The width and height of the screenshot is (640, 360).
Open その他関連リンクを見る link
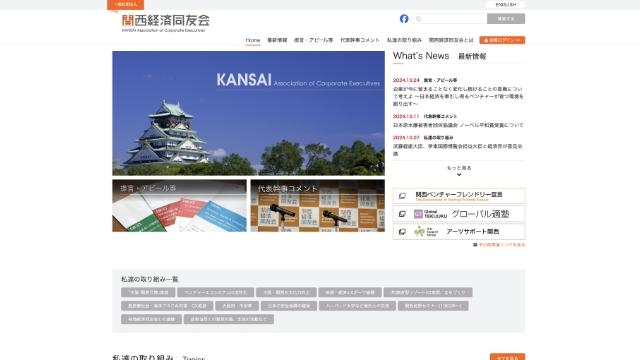coord(499,245)
